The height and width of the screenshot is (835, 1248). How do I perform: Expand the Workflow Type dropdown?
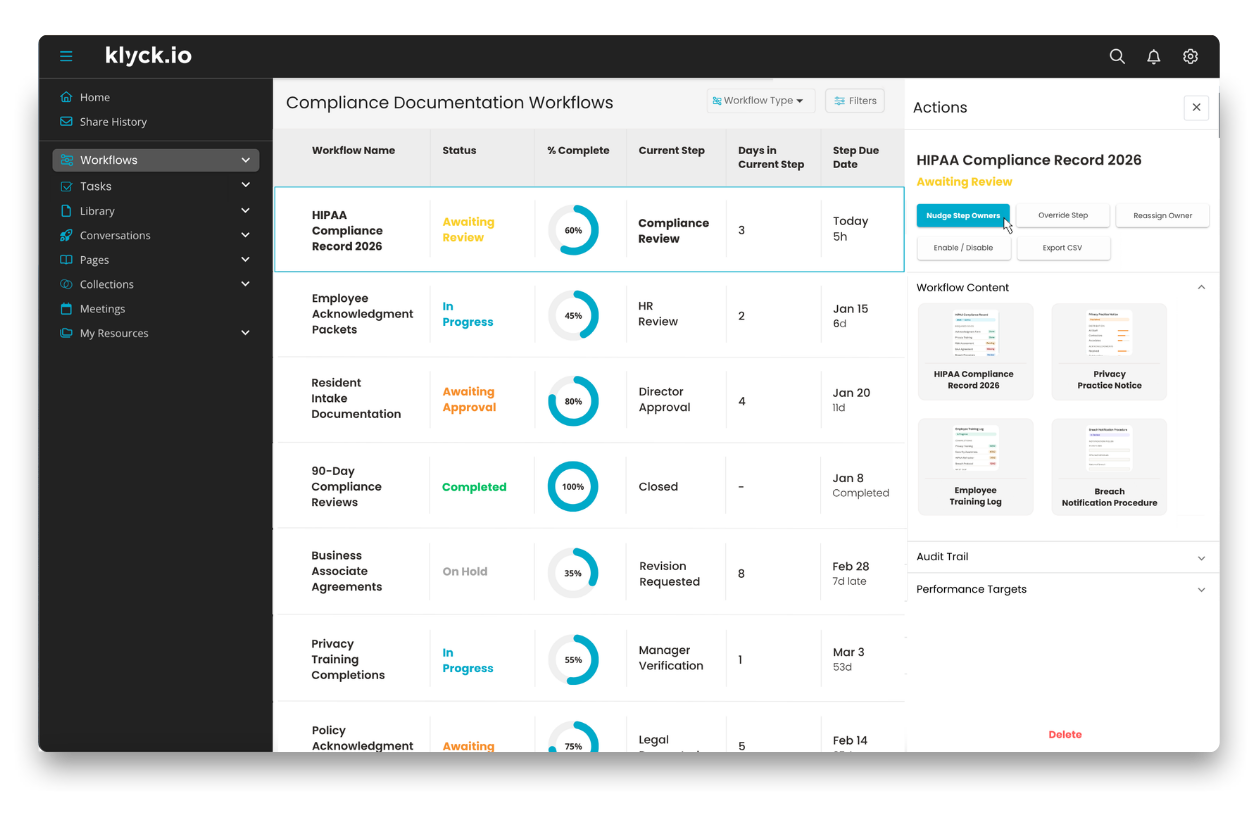(x=761, y=101)
